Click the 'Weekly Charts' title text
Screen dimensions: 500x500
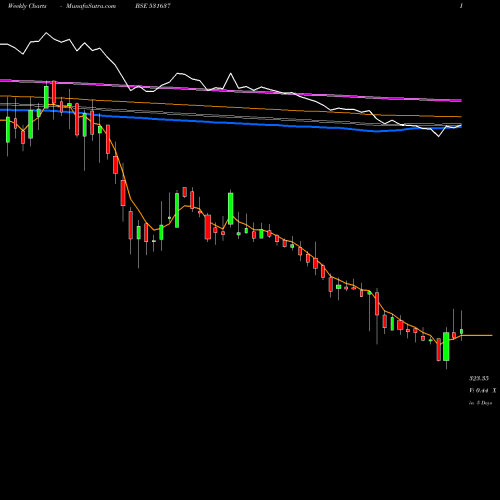point(27,6)
